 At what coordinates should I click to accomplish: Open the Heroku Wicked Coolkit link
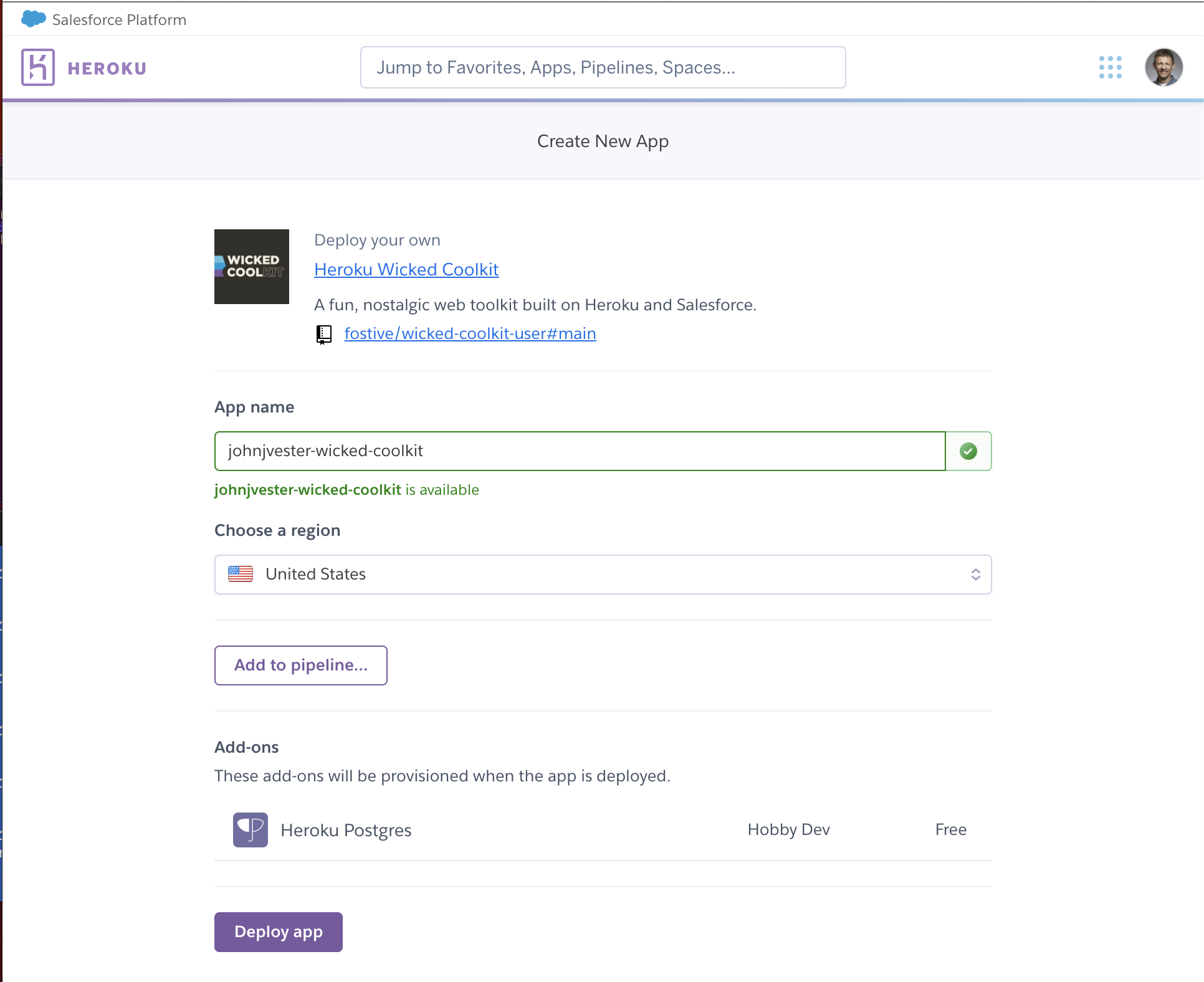[406, 269]
